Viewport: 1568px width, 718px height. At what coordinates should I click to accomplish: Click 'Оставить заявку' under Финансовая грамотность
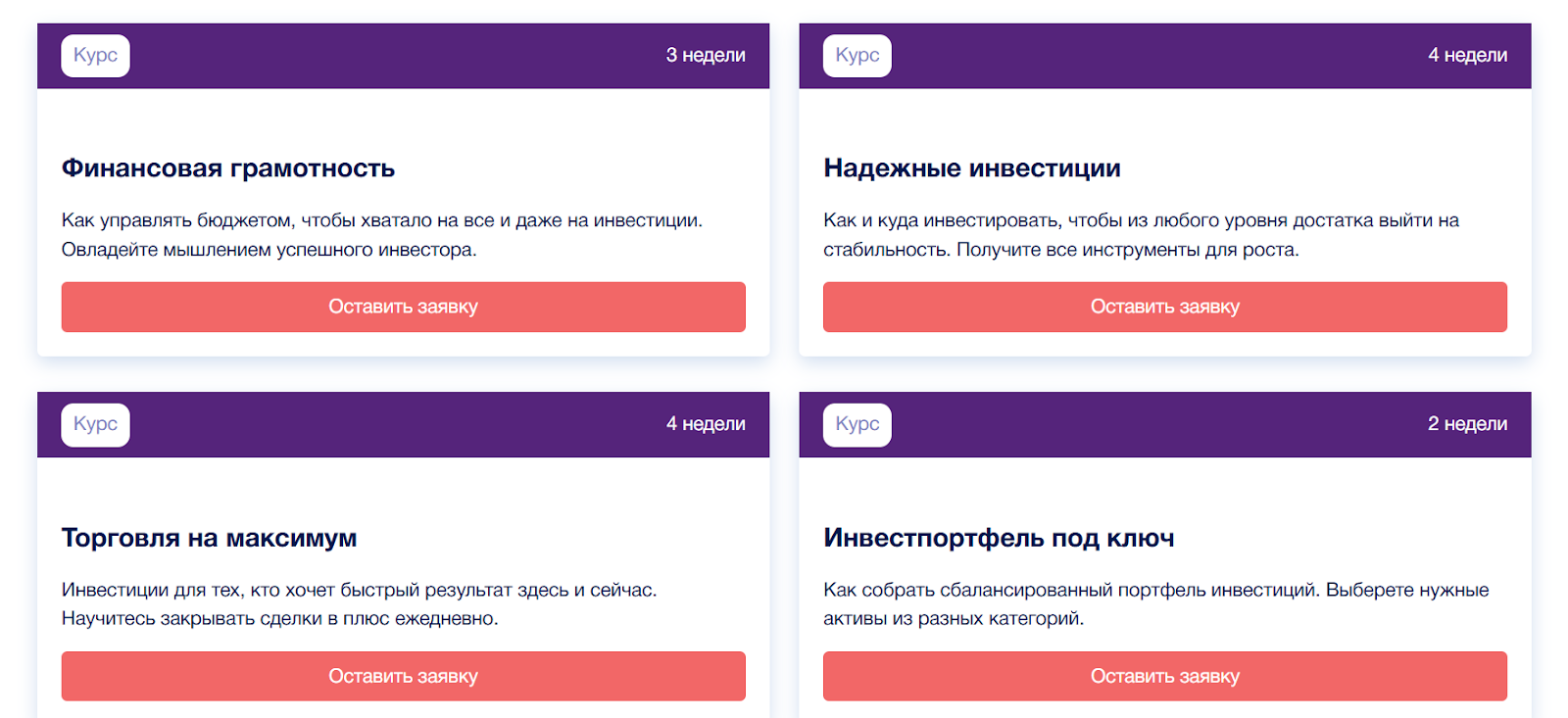click(403, 307)
